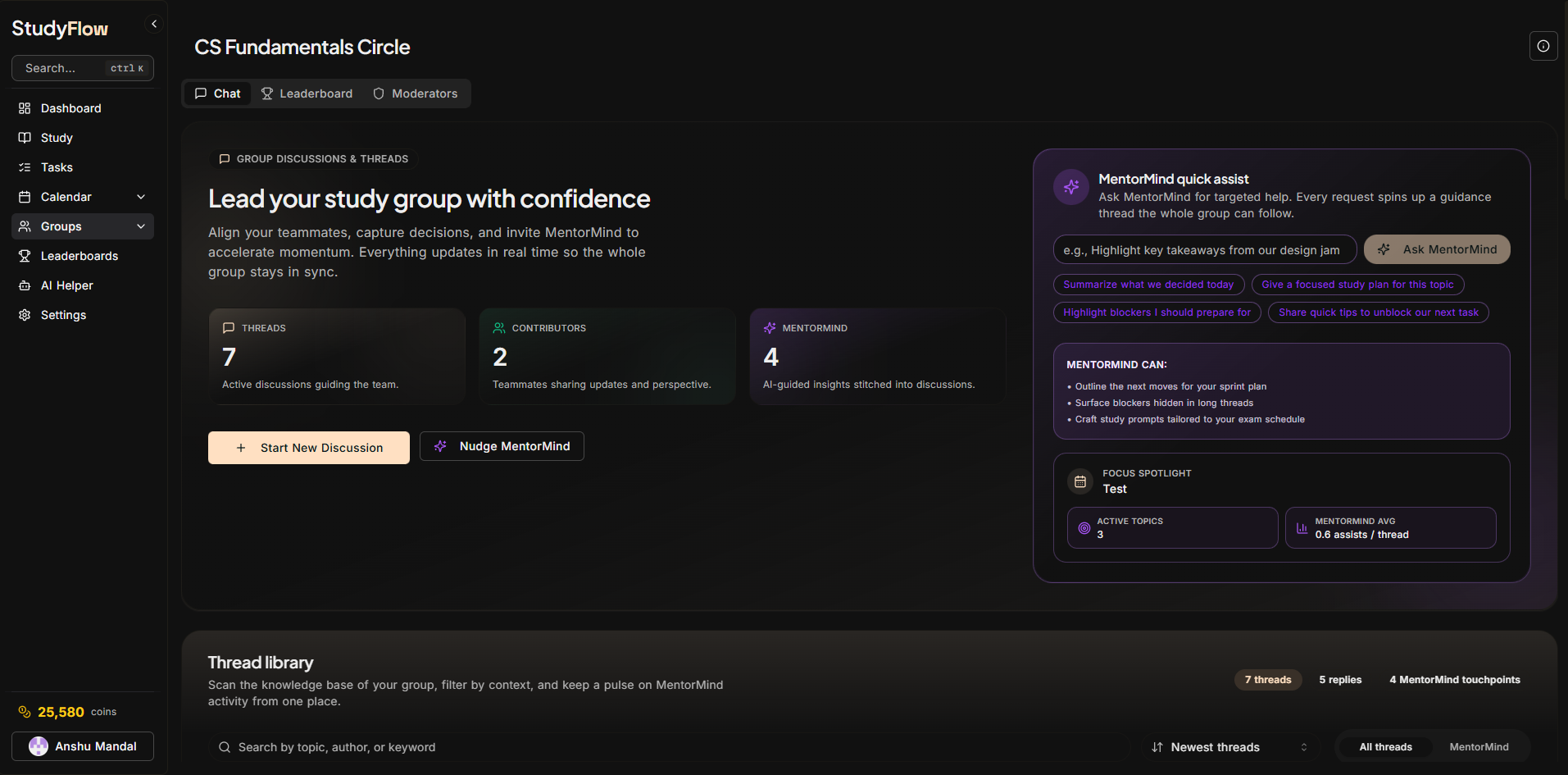Collapse the Groups section in sidebar
Image resolution: width=1568 pixels, height=775 pixels.
click(x=140, y=226)
